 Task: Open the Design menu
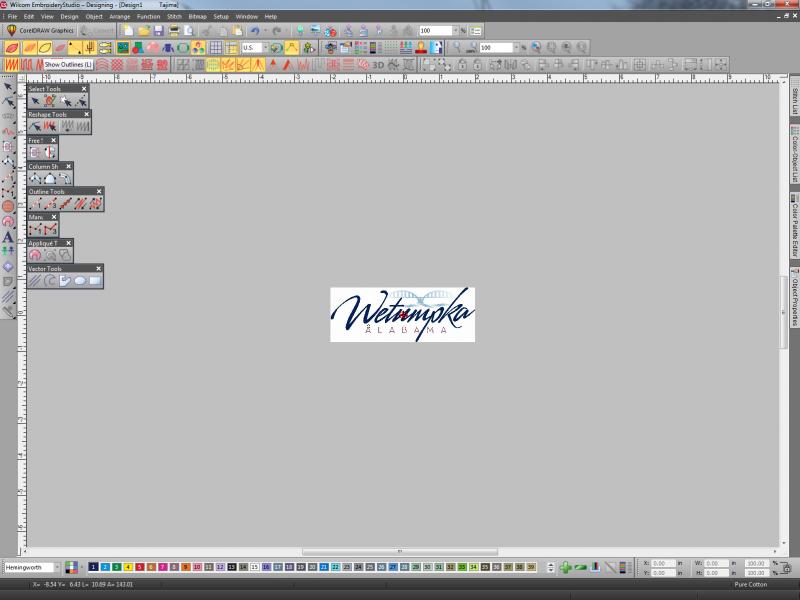69,16
